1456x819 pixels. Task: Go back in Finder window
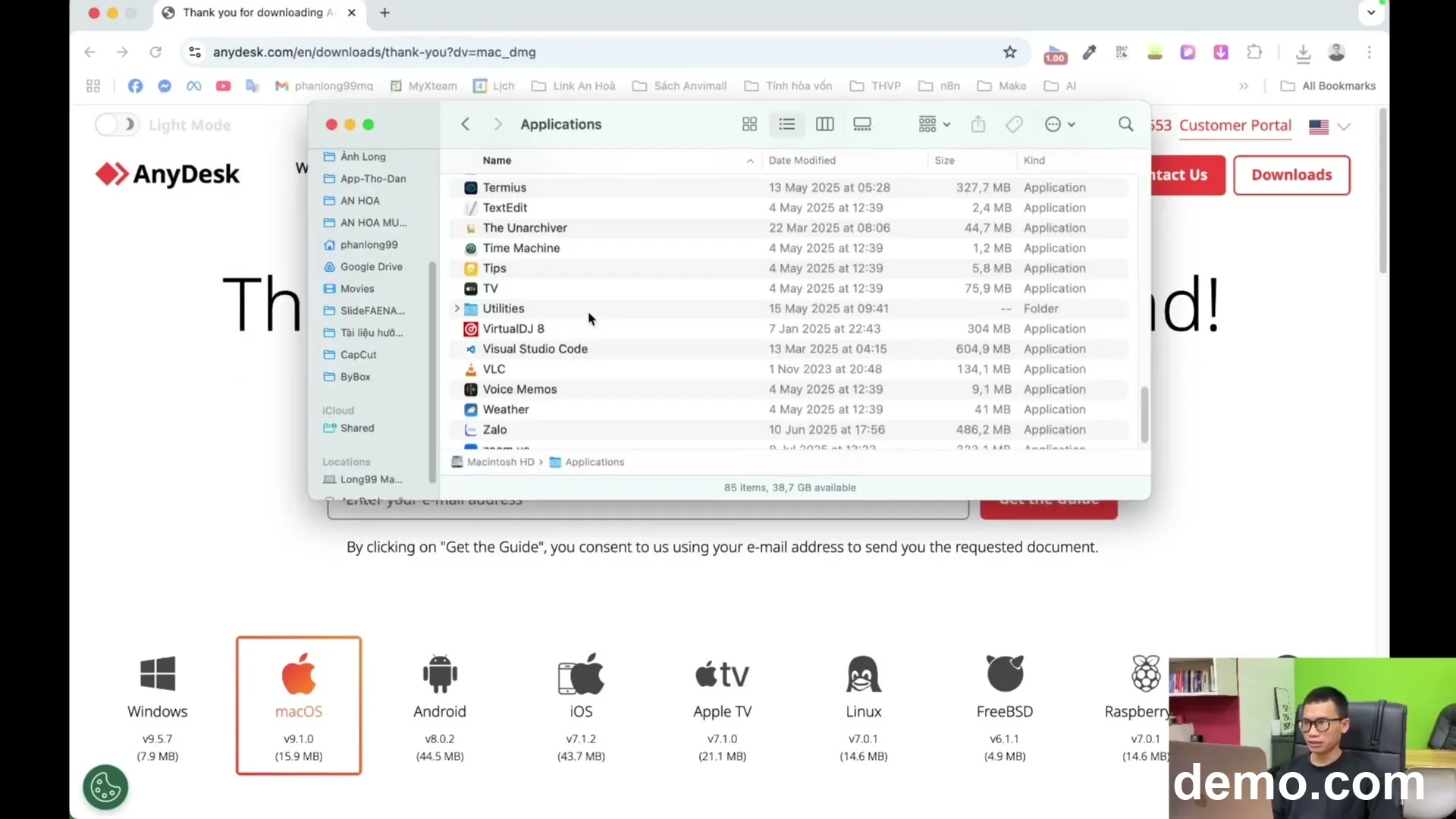tap(466, 124)
